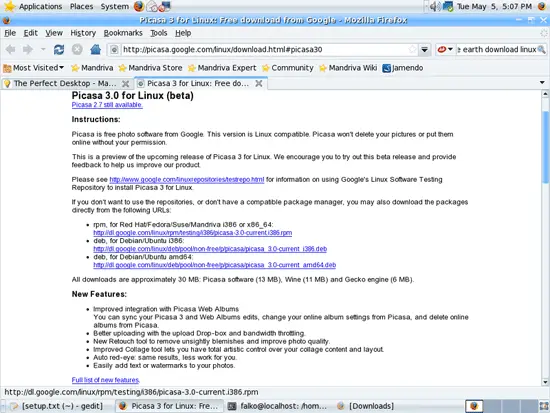Image resolution: width=550 pixels, height=413 pixels.
Task: Close the Picasa 3 for Linux tab
Action: pos(259,84)
